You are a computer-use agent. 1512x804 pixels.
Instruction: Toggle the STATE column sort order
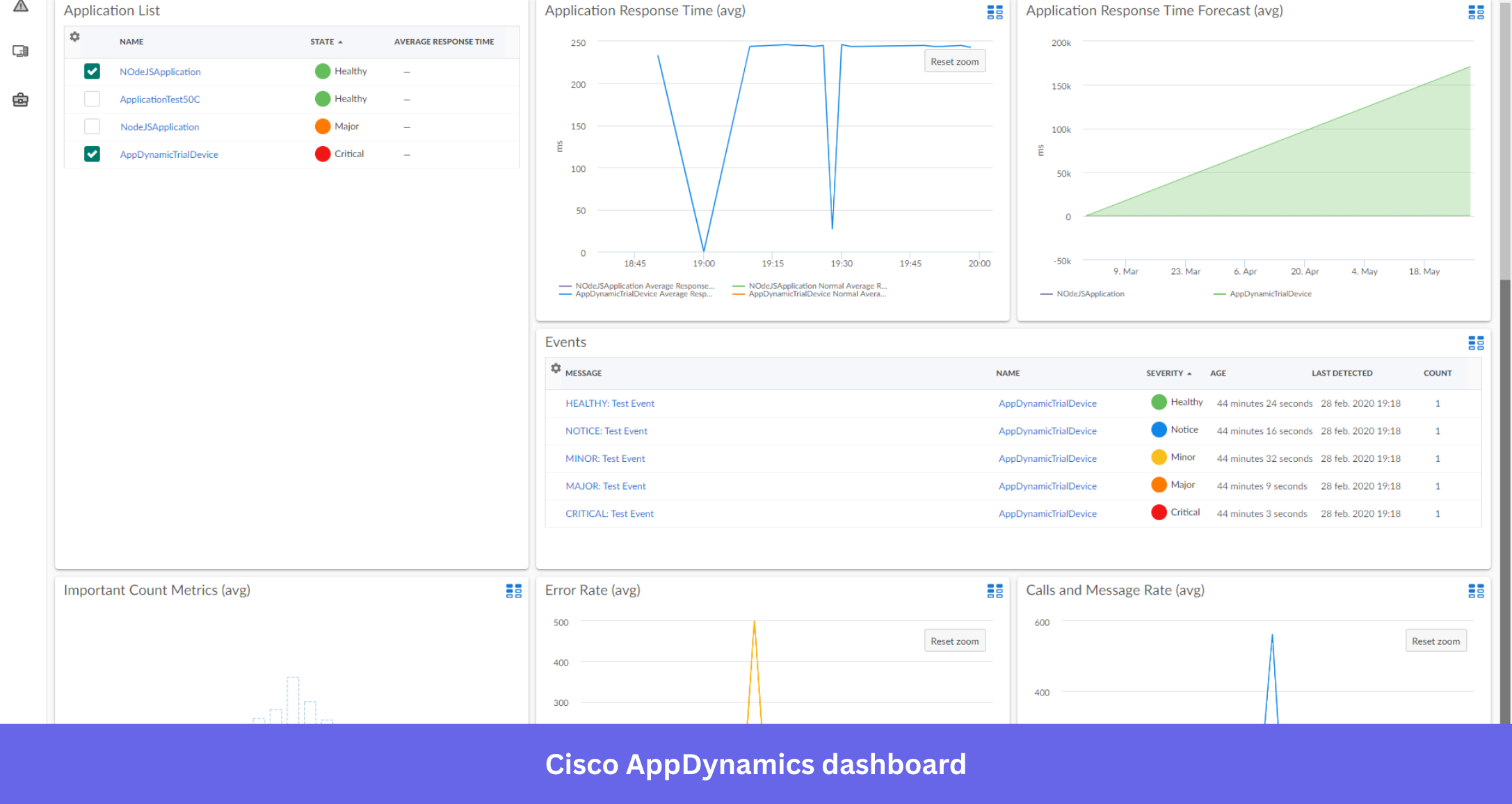[326, 42]
